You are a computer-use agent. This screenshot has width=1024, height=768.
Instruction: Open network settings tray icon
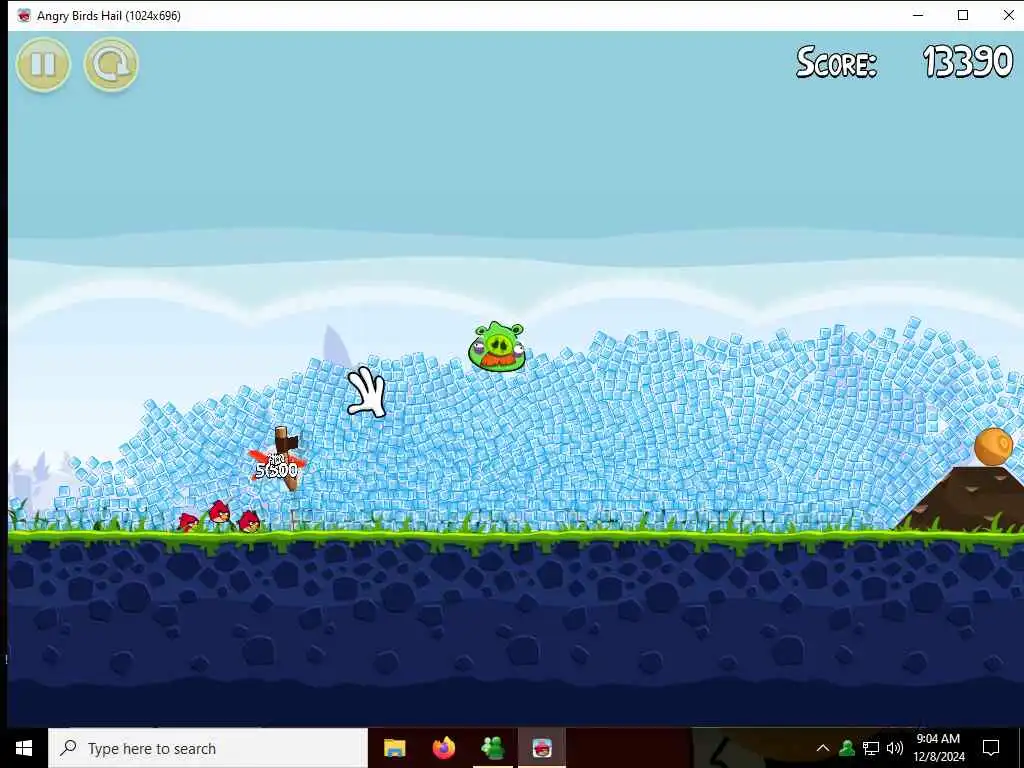(871, 748)
